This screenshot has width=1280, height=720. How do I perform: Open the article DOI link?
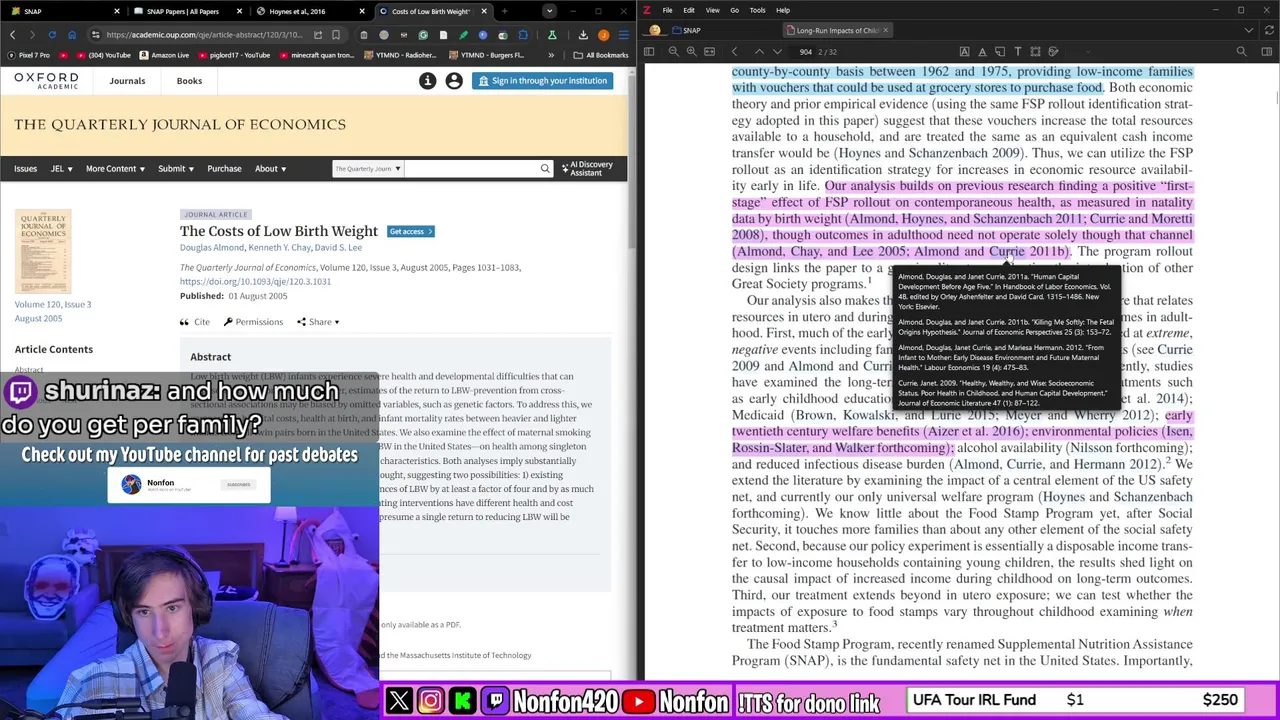(x=255, y=282)
